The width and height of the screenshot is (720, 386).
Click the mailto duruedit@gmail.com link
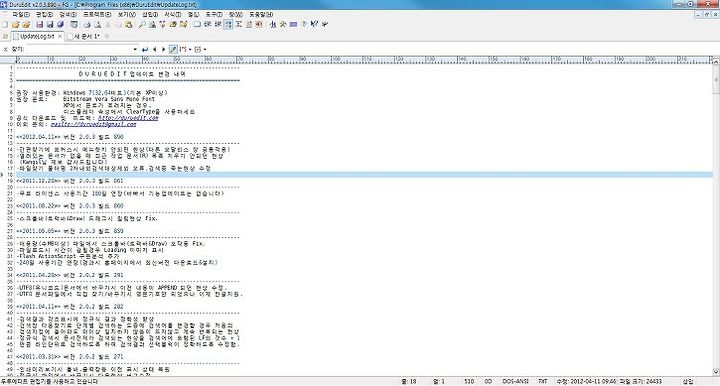[x=93, y=124]
